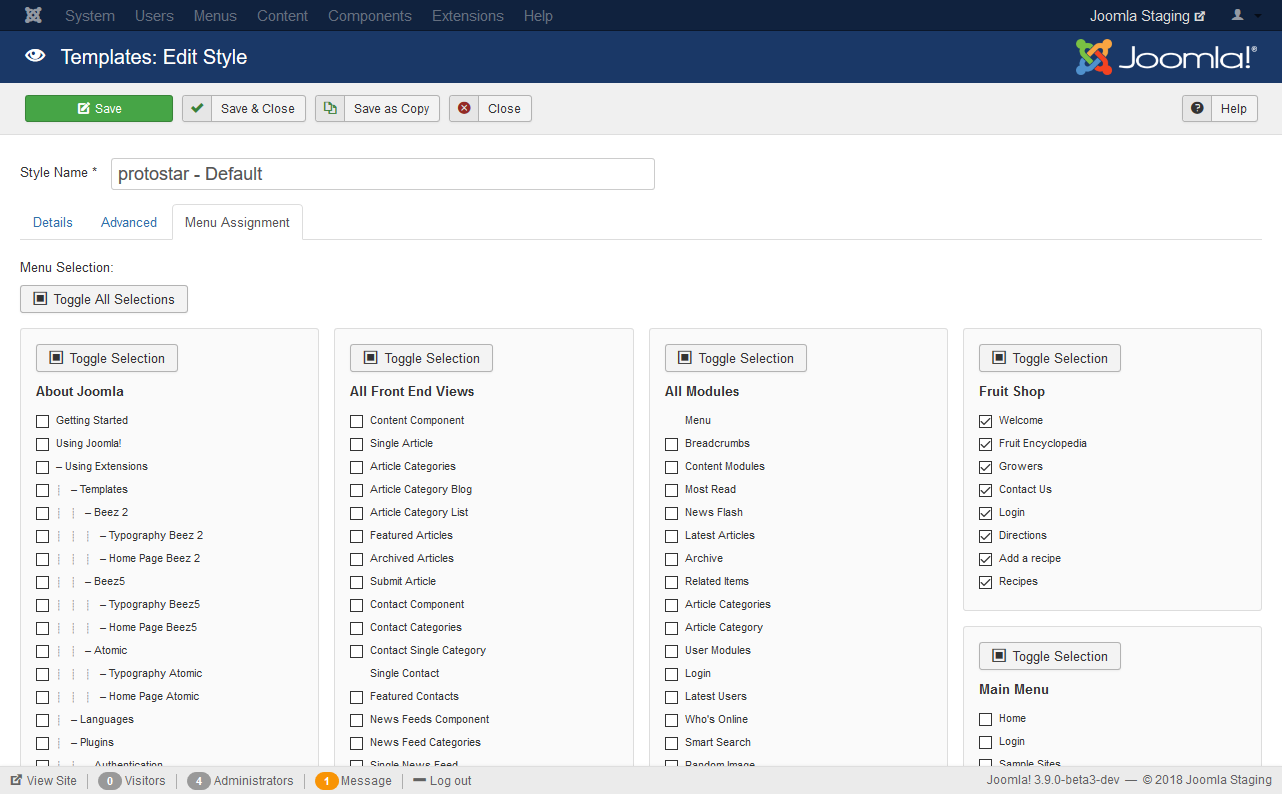
Task: Click the Log out link
Action: click(x=442, y=781)
